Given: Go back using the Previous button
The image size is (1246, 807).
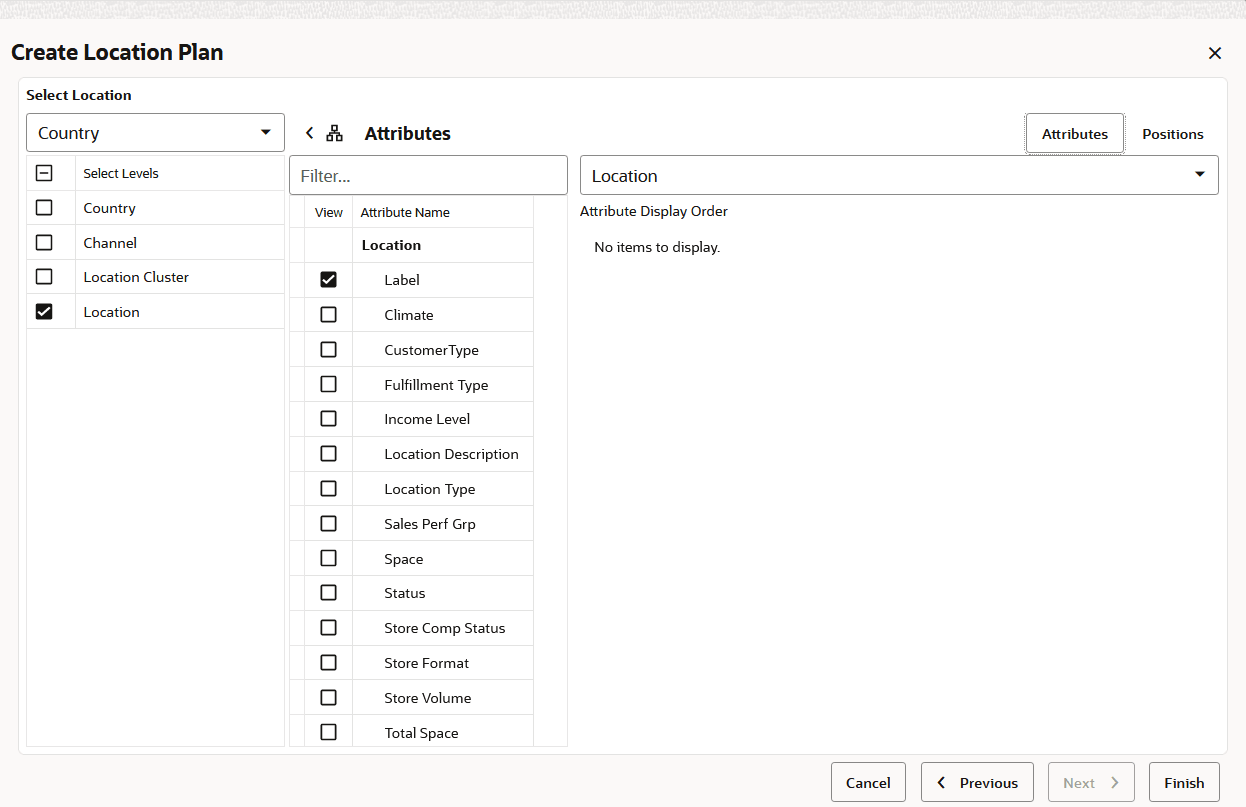Looking at the screenshot, I should 977,782.
